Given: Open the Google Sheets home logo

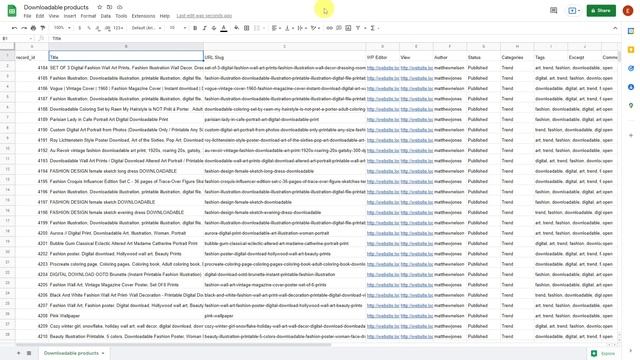Looking at the screenshot, I should click(x=12, y=11).
